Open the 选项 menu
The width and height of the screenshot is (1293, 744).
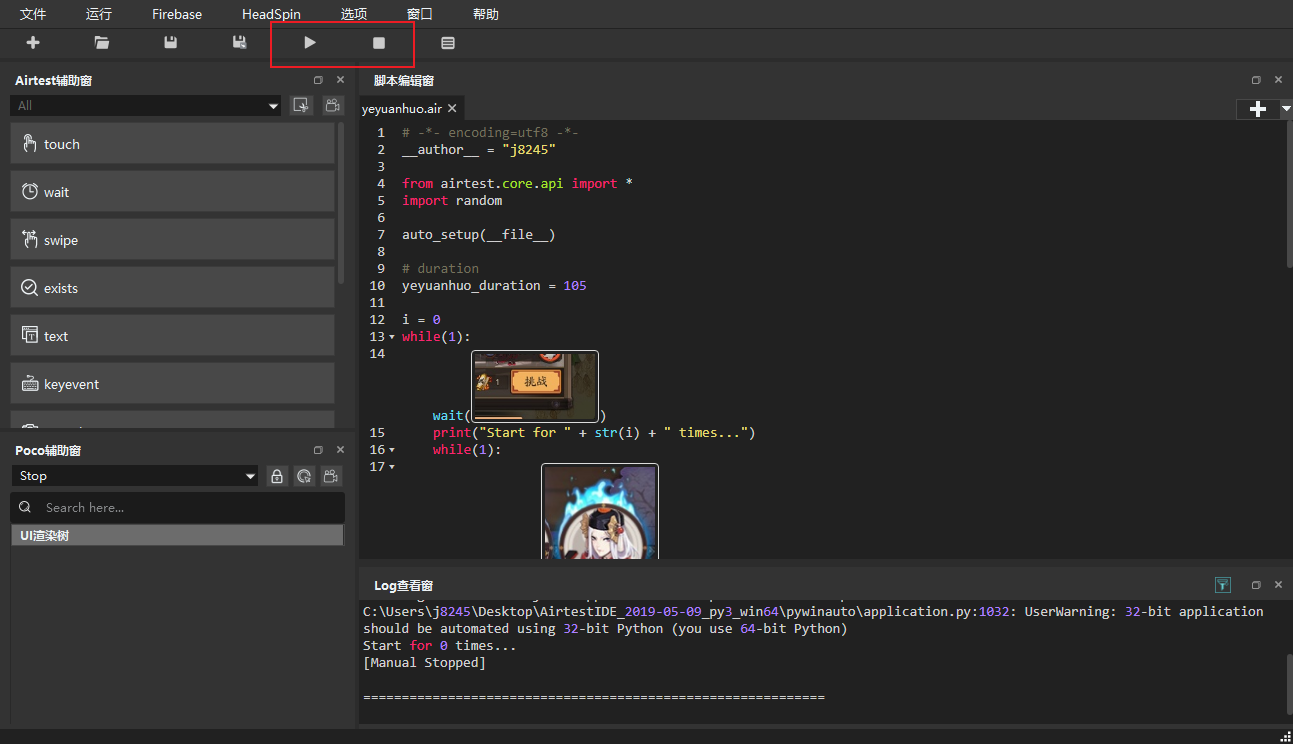point(354,14)
